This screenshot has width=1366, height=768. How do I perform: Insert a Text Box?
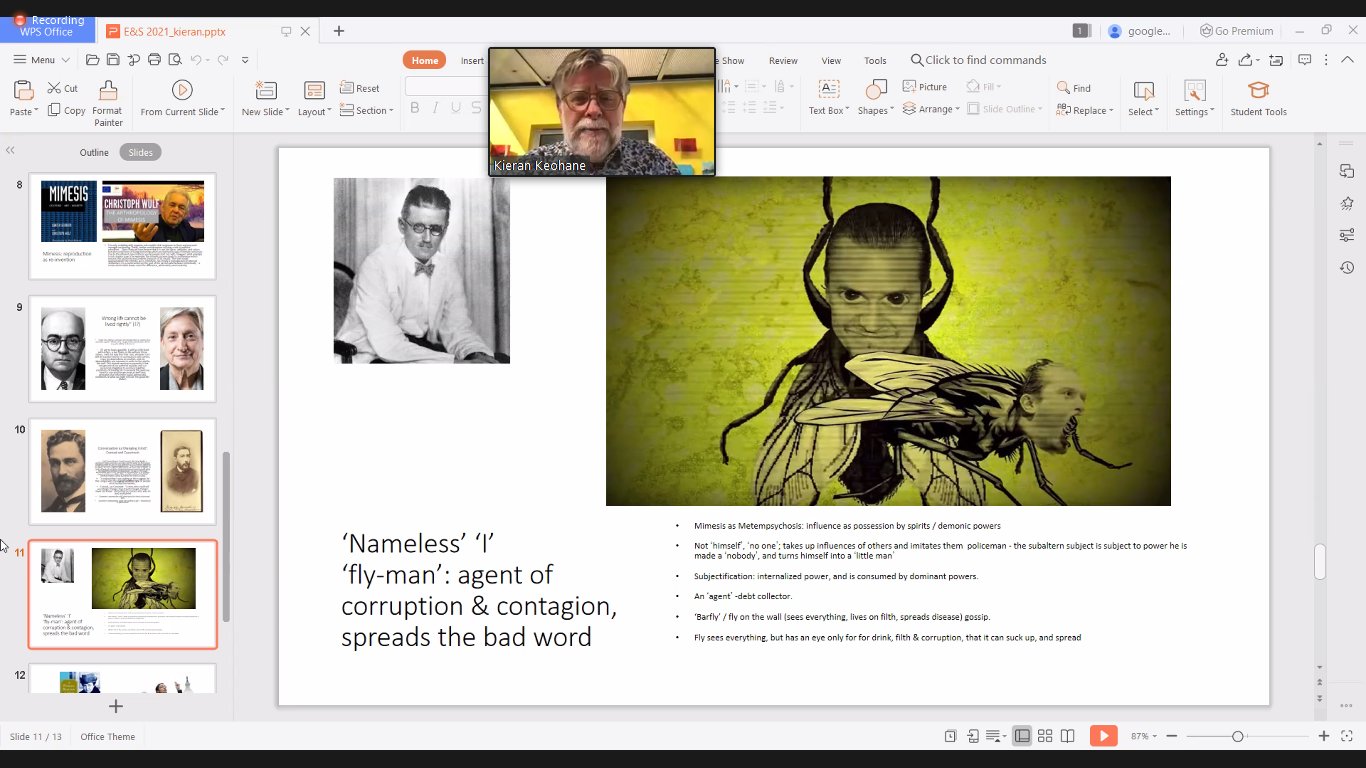pyautogui.click(x=829, y=99)
